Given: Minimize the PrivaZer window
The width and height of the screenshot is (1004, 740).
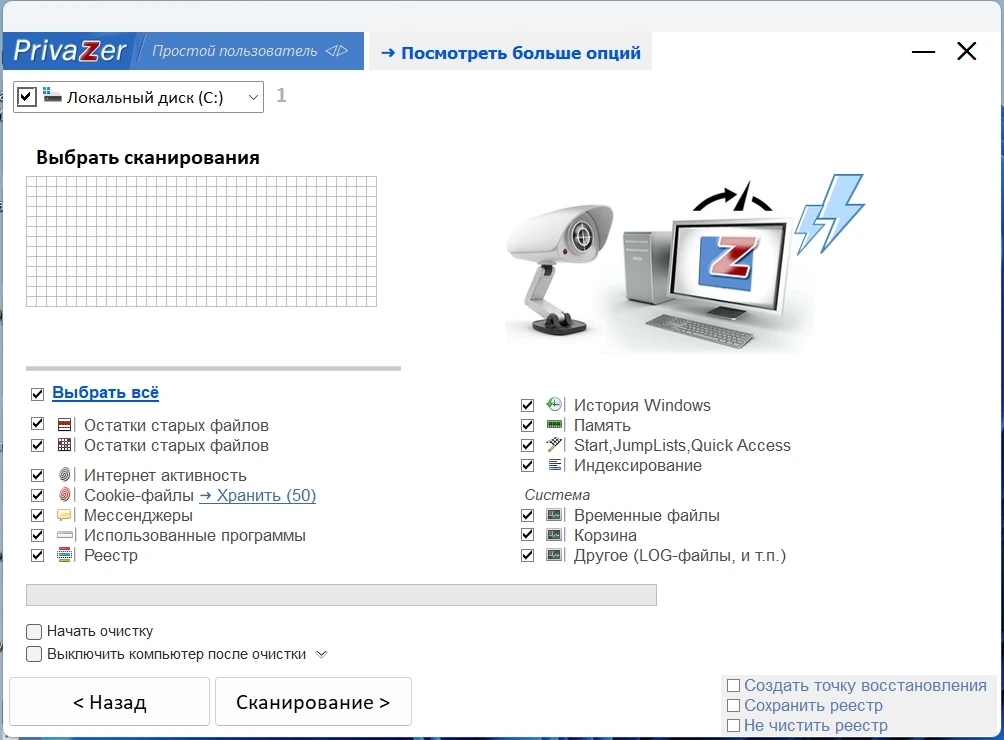Looking at the screenshot, I should [923, 51].
